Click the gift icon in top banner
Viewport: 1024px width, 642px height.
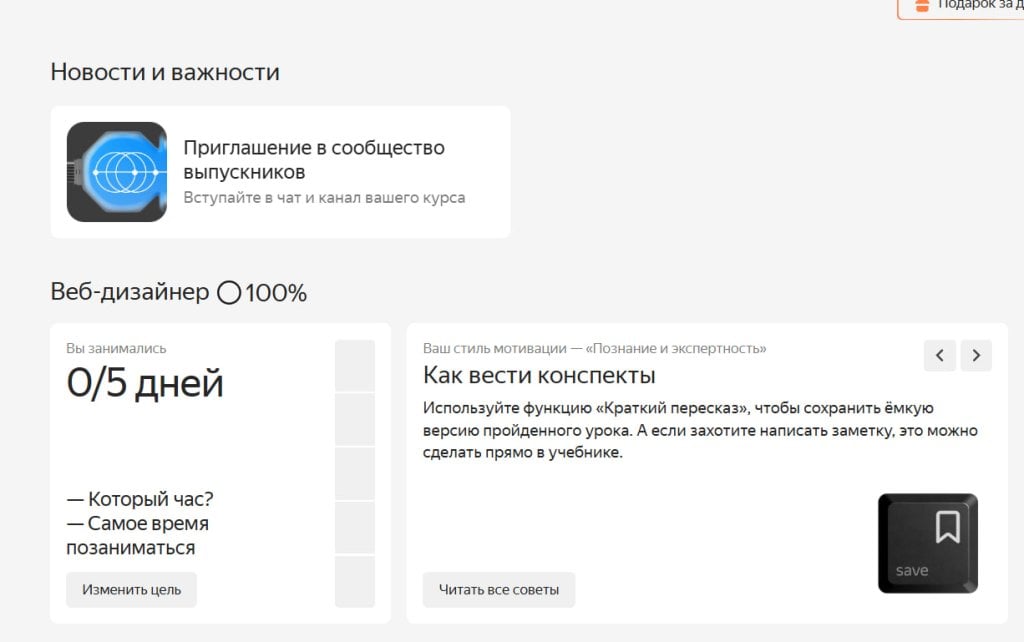tap(921, 5)
